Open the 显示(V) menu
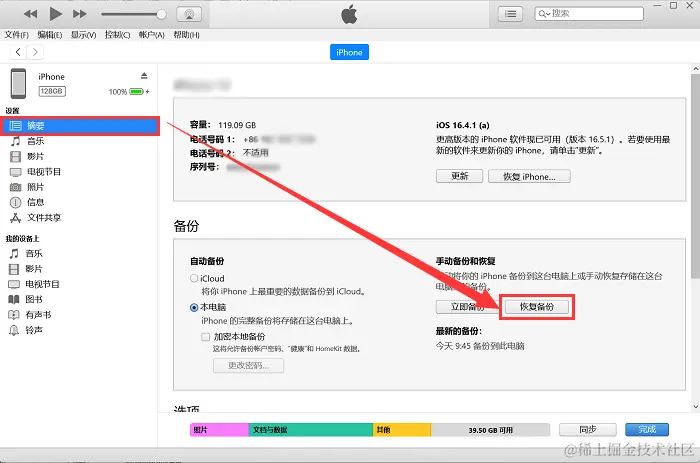Viewport: 700px width, 463px height. pos(83,35)
